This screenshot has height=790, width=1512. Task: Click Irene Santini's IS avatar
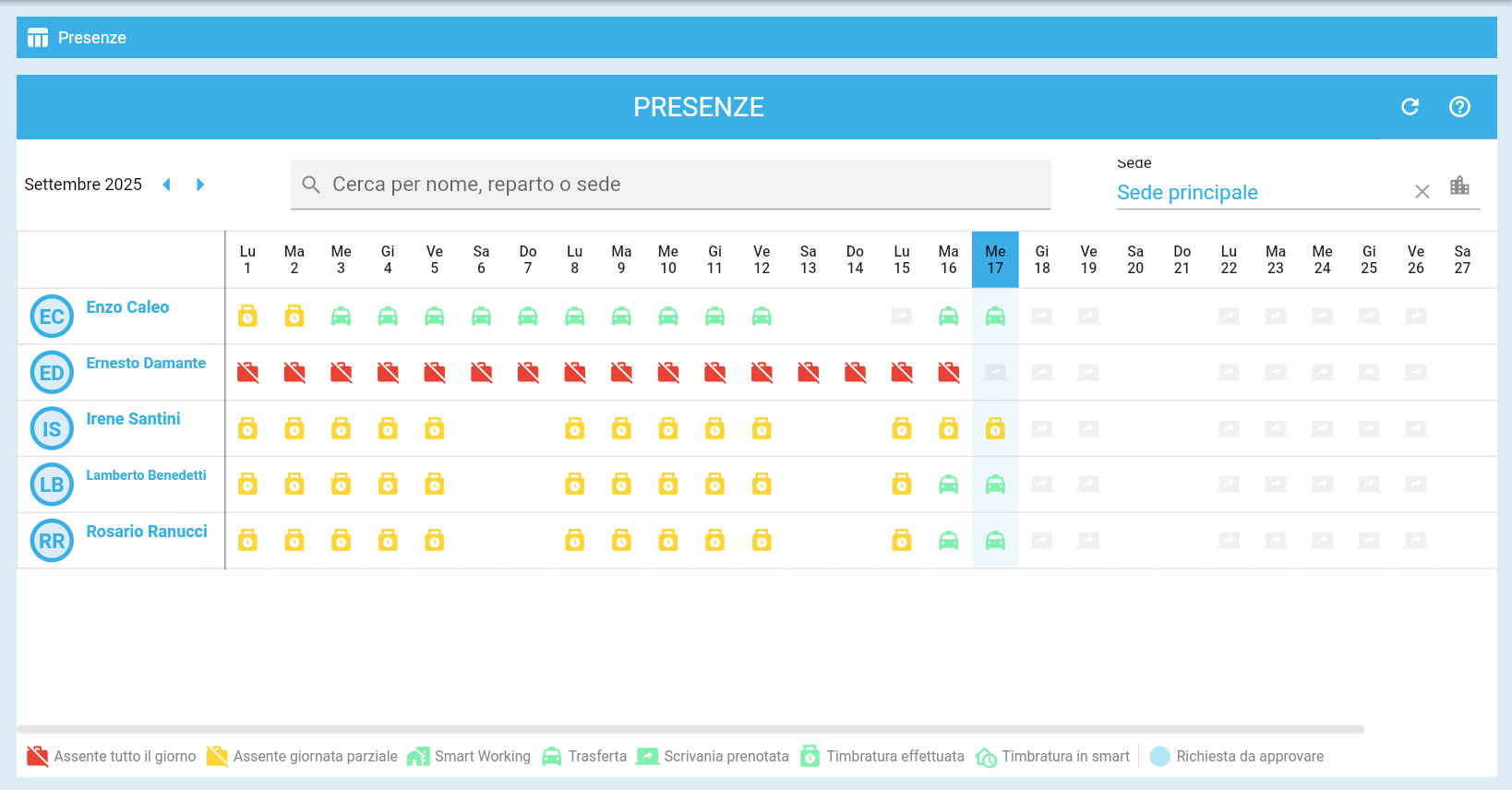click(52, 429)
